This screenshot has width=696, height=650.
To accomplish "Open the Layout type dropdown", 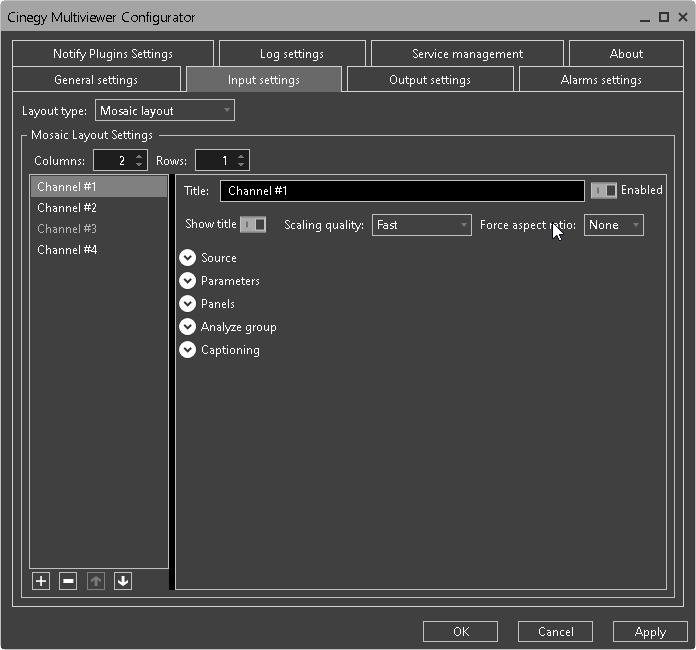I will pyautogui.click(x=165, y=111).
